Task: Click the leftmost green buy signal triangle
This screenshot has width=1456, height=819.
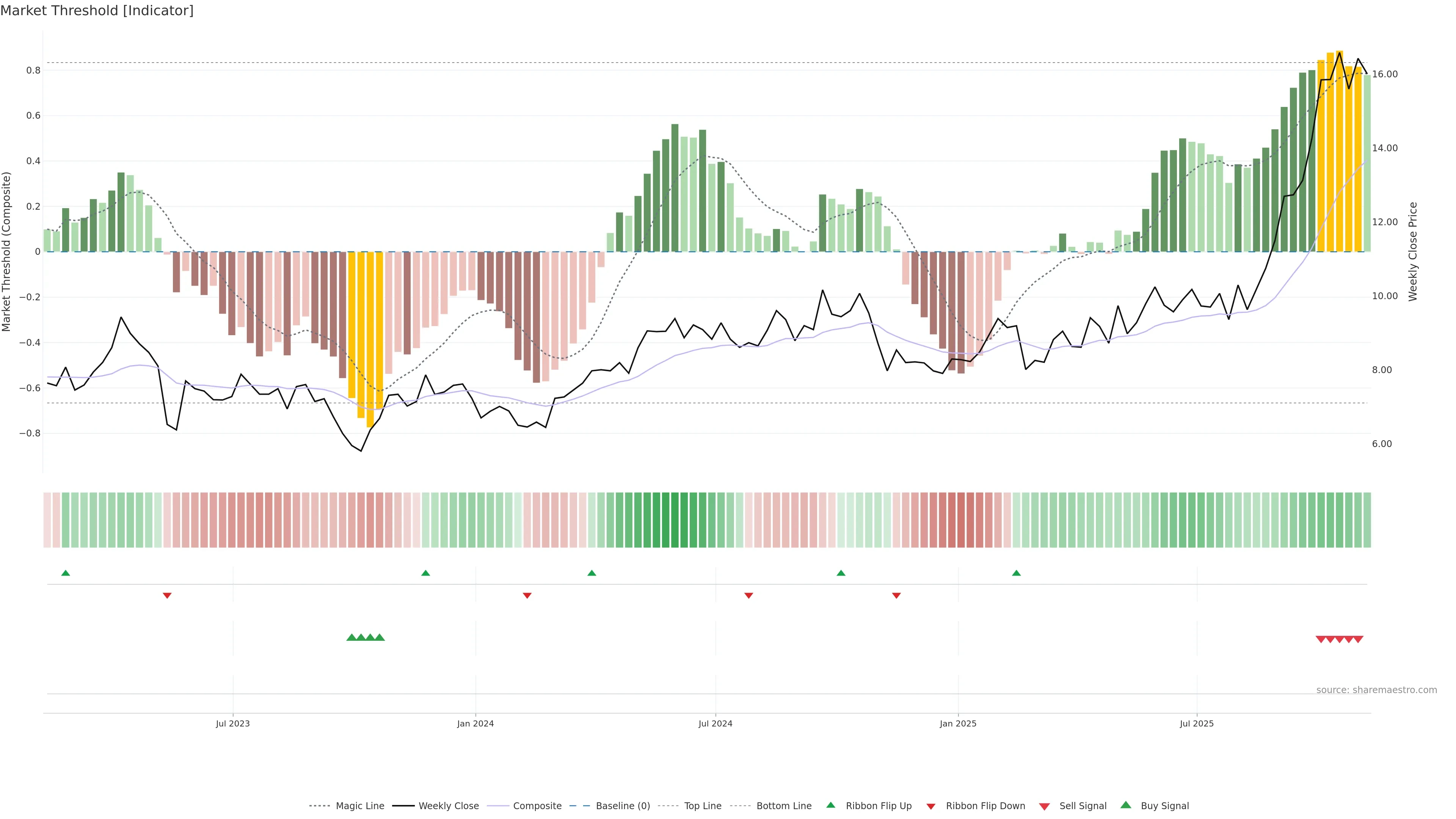Action: pos(351,637)
